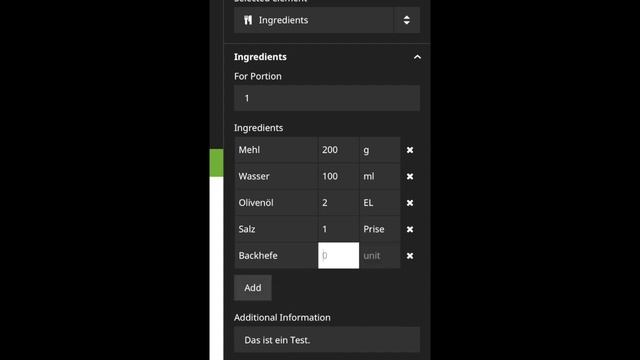The width and height of the screenshot is (640, 360).
Task: Click the Ingredients list label above Mehl
Action: [258, 128]
